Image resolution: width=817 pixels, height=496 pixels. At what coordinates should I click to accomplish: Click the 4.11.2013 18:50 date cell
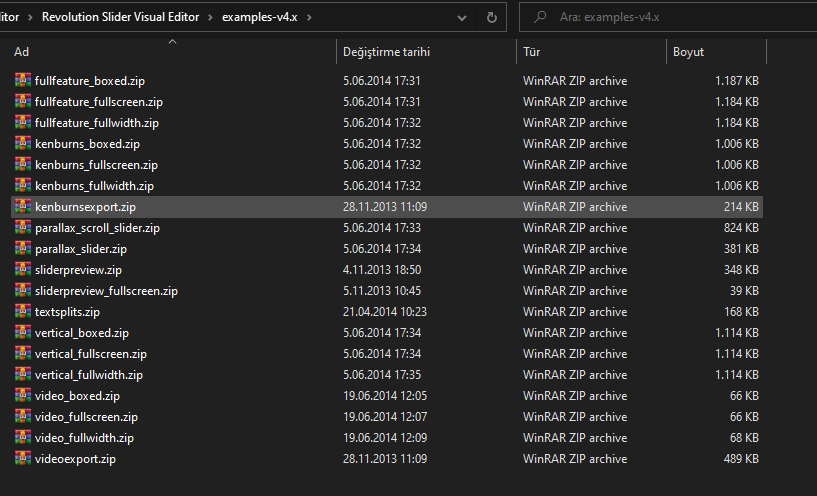(x=381, y=270)
